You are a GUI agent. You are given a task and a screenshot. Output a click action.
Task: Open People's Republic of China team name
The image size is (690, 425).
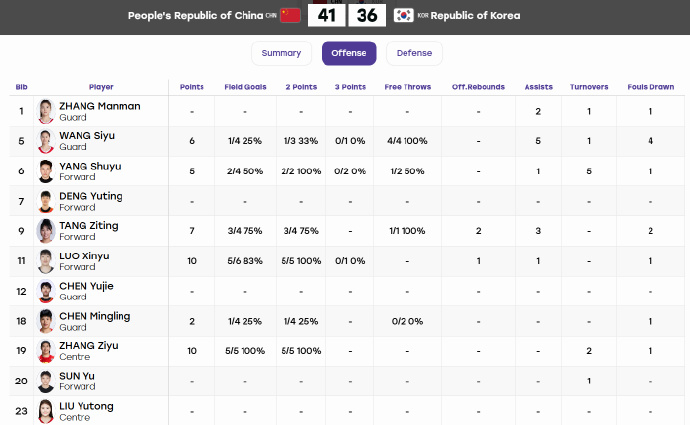point(195,15)
